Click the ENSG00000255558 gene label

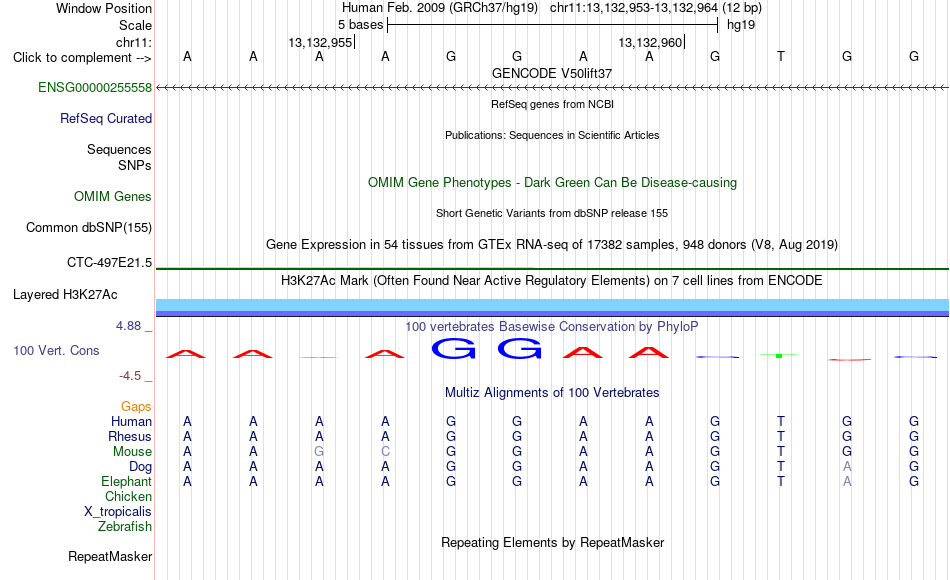(x=95, y=87)
